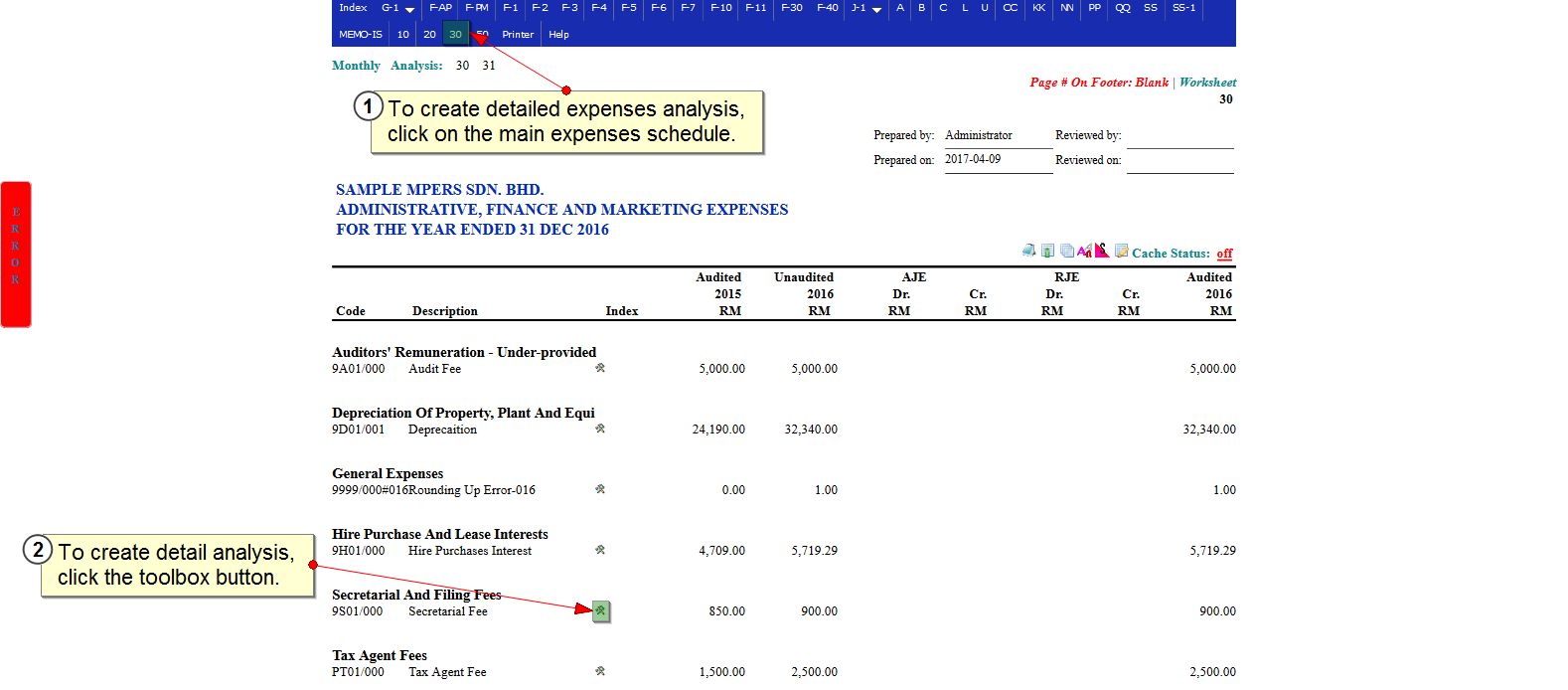The width and height of the screenshot is (1568, 690).
Task: Click 'Page # On Footer: Blank' link
Action: tap(1098, 83)
